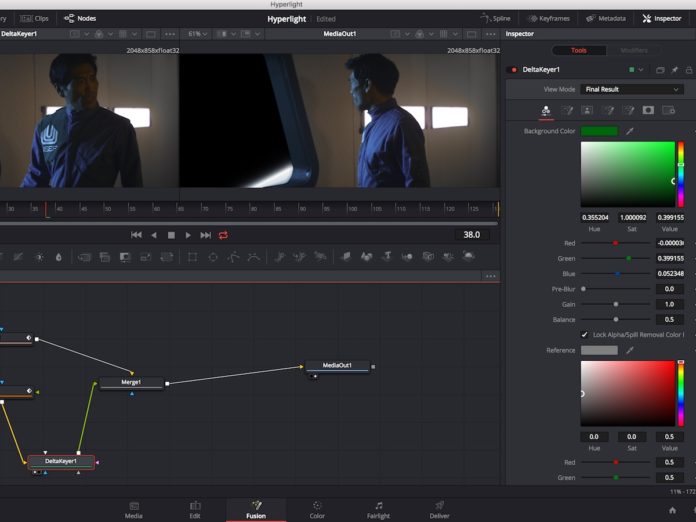Pick Reference color with the eyedropper
This screenshot has height=522, width=696.
[630, 350]
